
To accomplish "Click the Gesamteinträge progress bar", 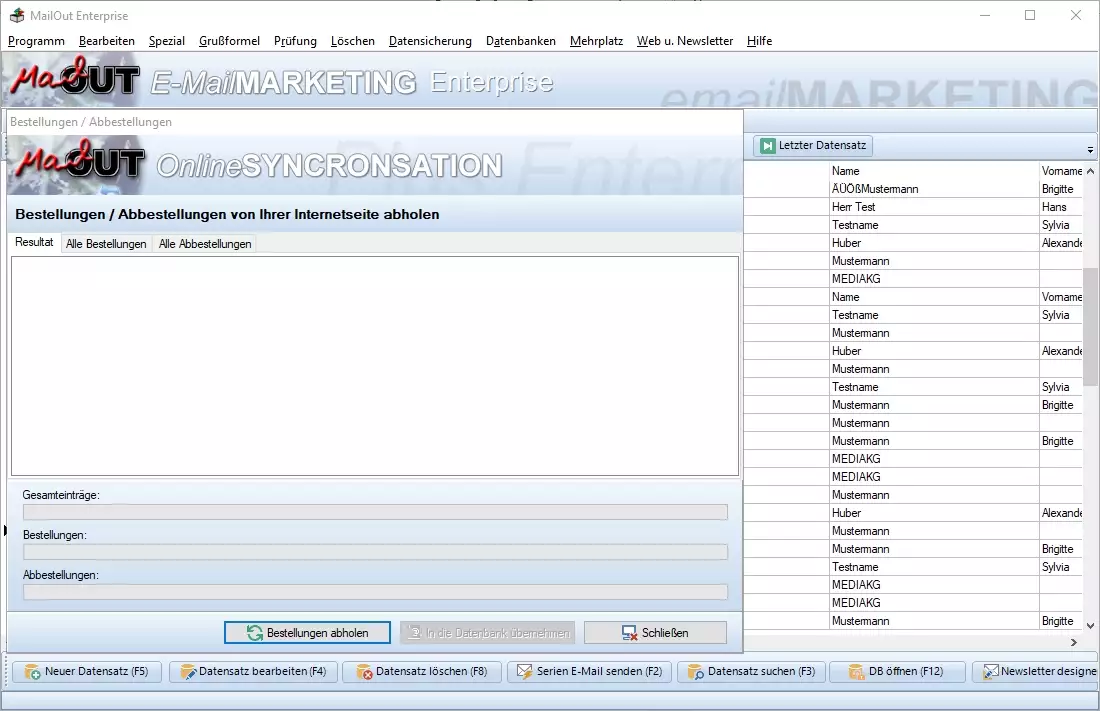I will (x=375, y=512).
